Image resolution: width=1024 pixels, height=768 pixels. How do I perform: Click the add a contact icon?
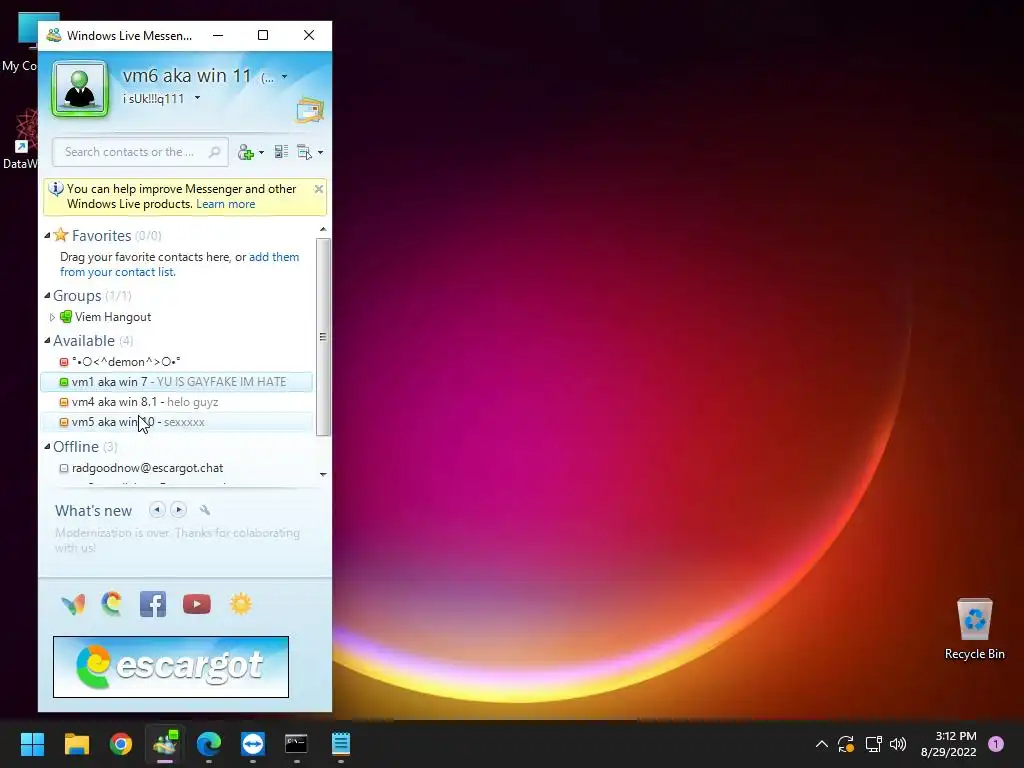pos(246,152)
